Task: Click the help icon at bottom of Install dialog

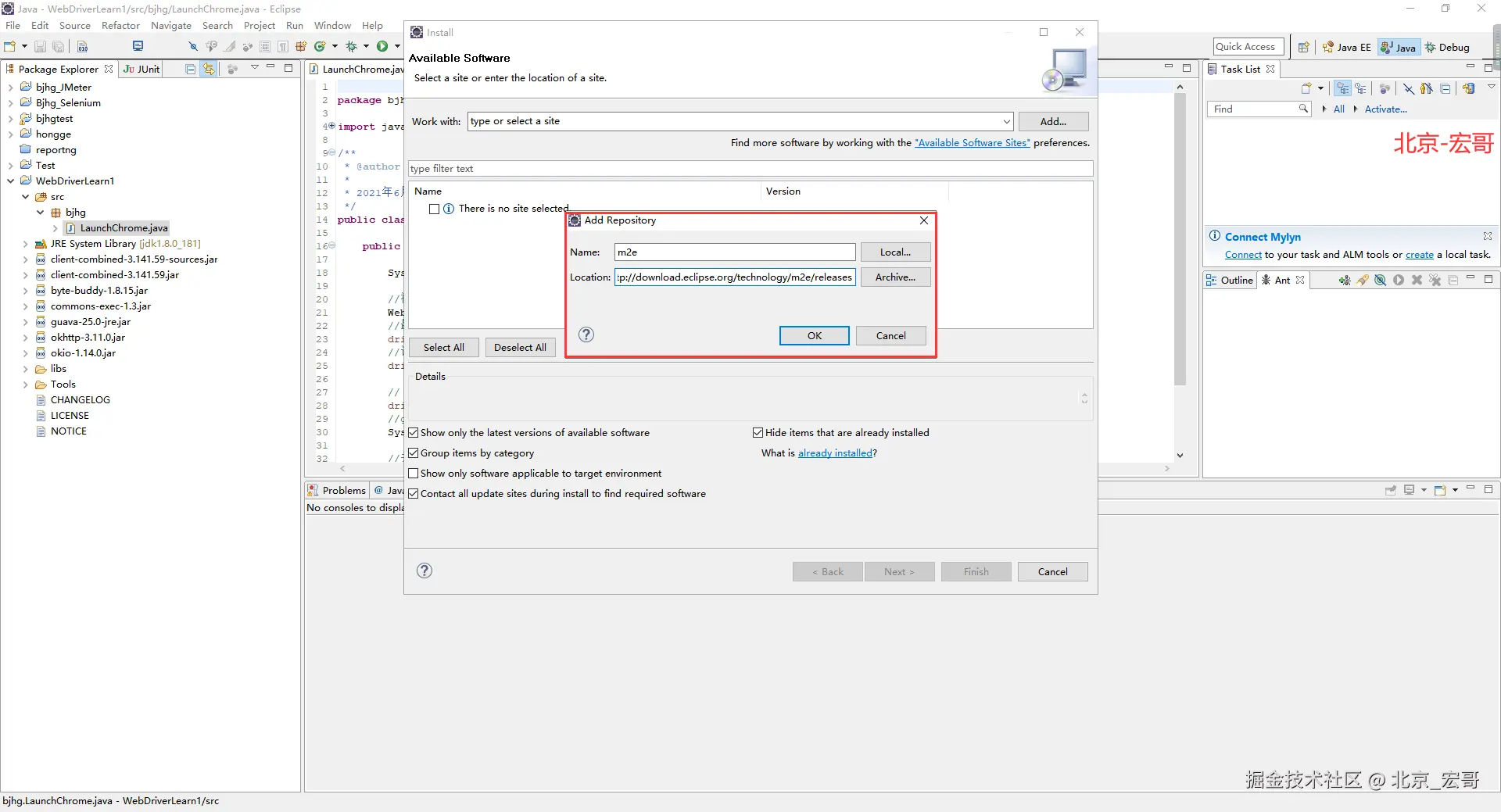Action: click(x=425, y=571)
